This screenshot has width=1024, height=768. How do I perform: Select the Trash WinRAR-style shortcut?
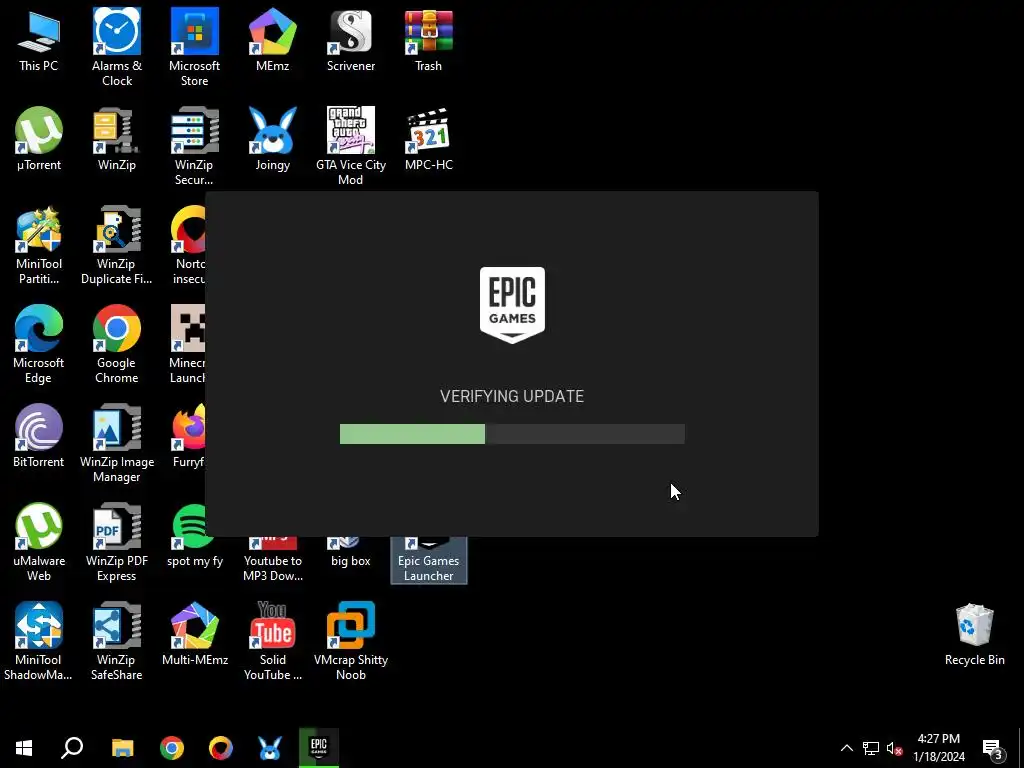point(428,41)
